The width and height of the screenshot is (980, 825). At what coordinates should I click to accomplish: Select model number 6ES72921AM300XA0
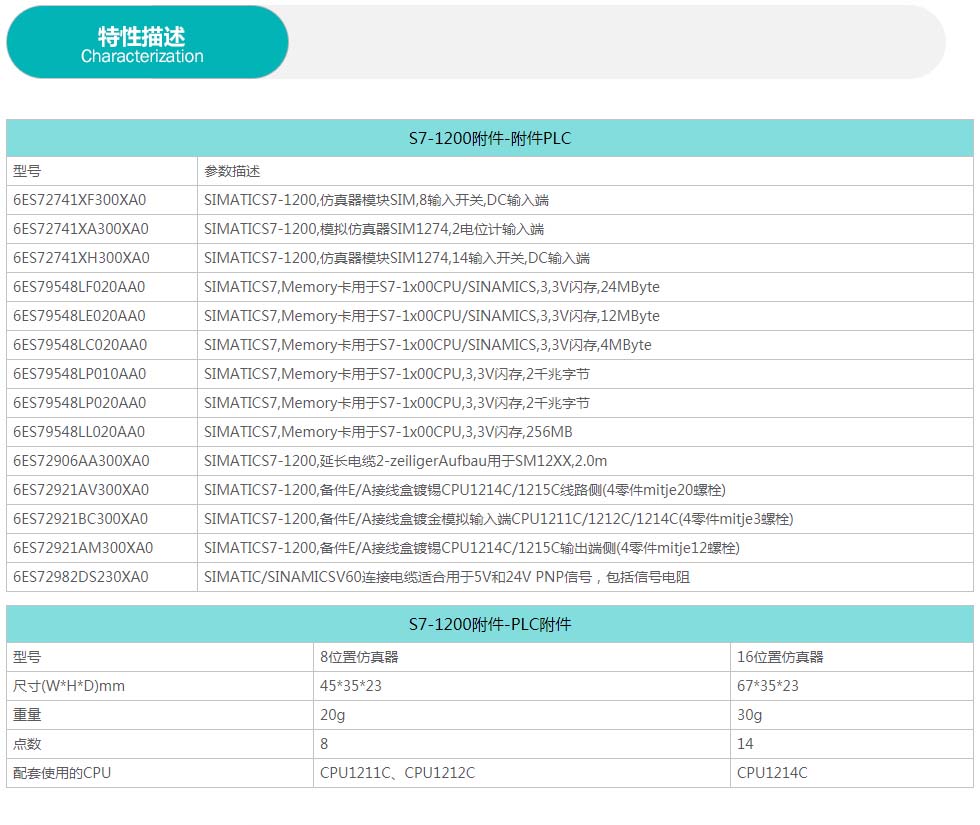83,548
